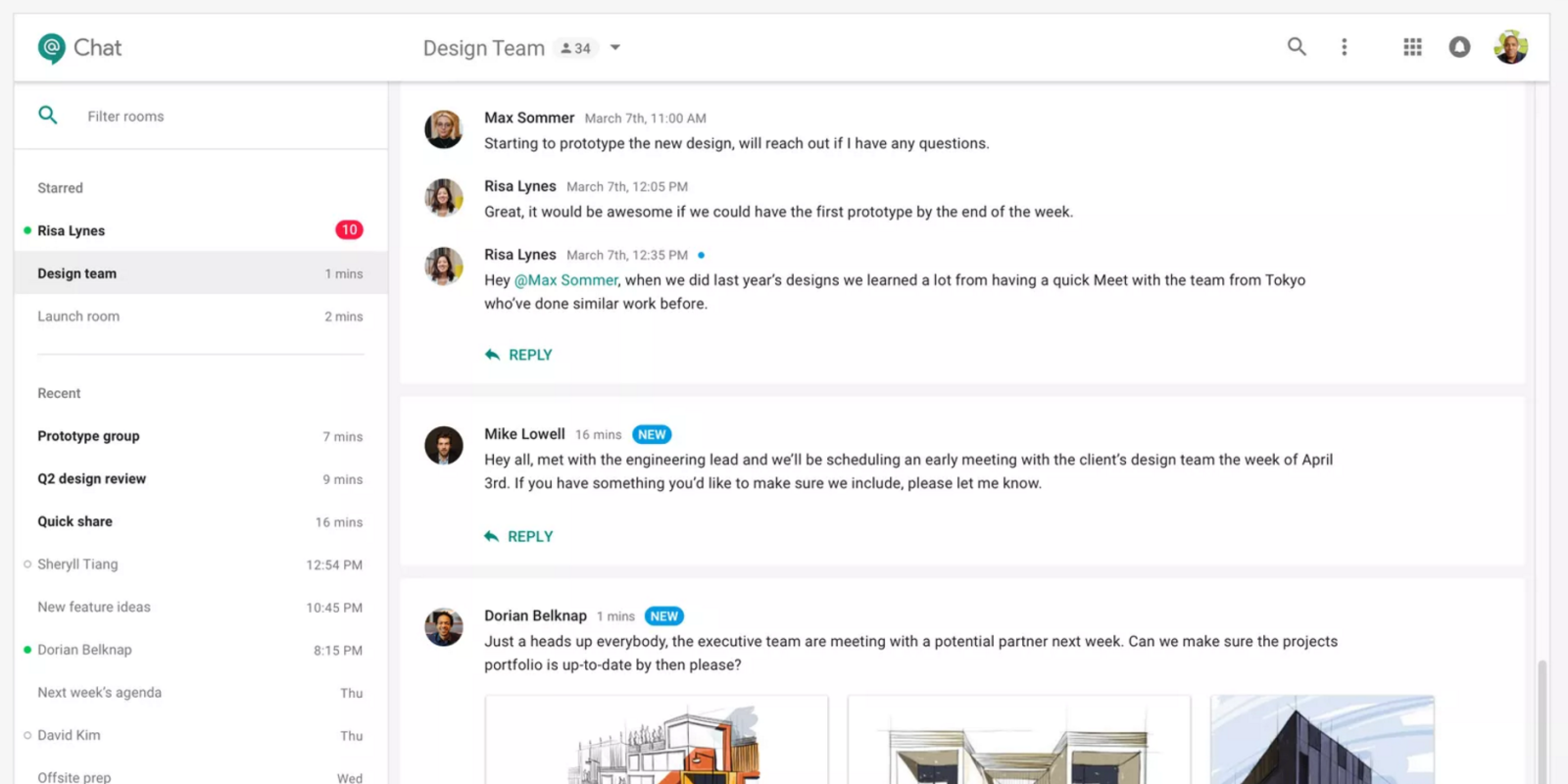The height and width of the screenshot is (784, 1568).
Task: Click the March 7th, 12:35 PM timestamp
Action: [627, 256]
